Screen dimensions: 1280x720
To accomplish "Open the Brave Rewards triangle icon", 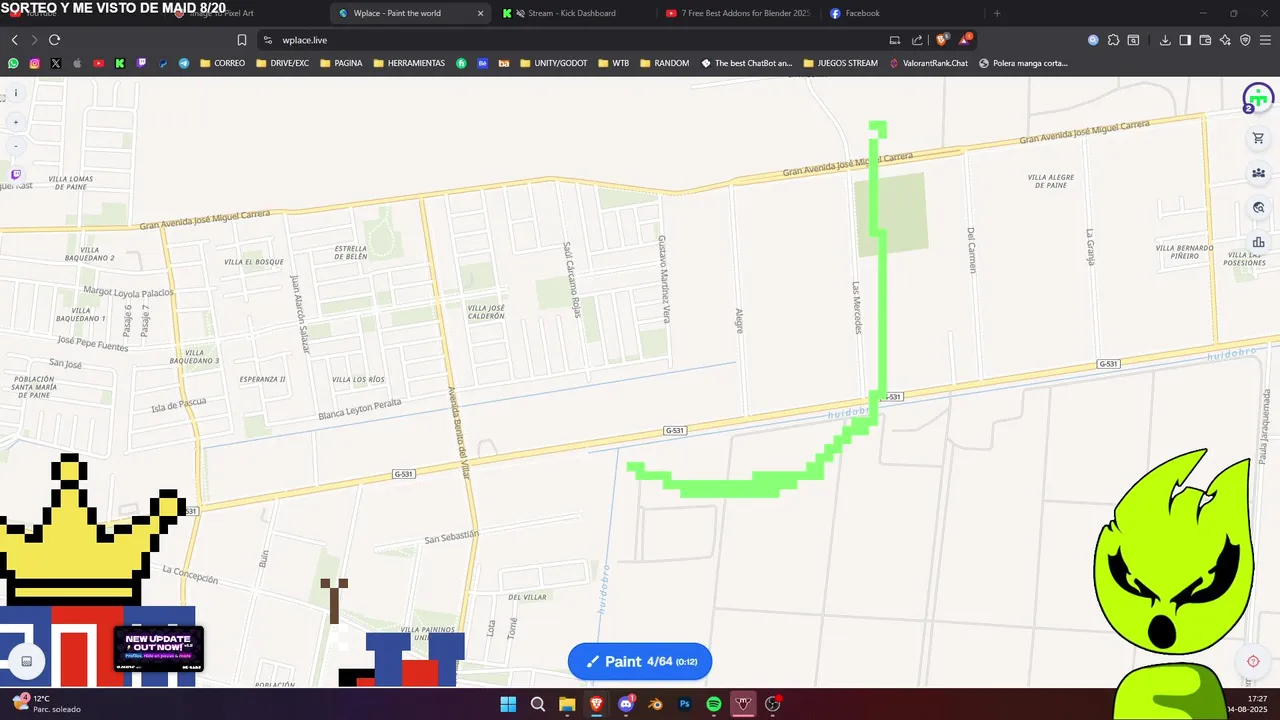I will pos(965,40).
